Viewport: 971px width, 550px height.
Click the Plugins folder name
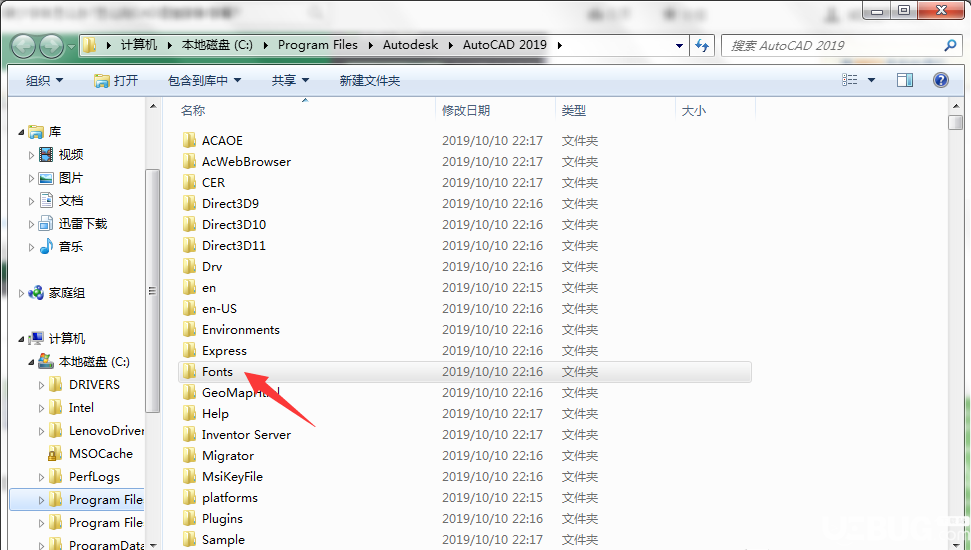tap(222, 519)
